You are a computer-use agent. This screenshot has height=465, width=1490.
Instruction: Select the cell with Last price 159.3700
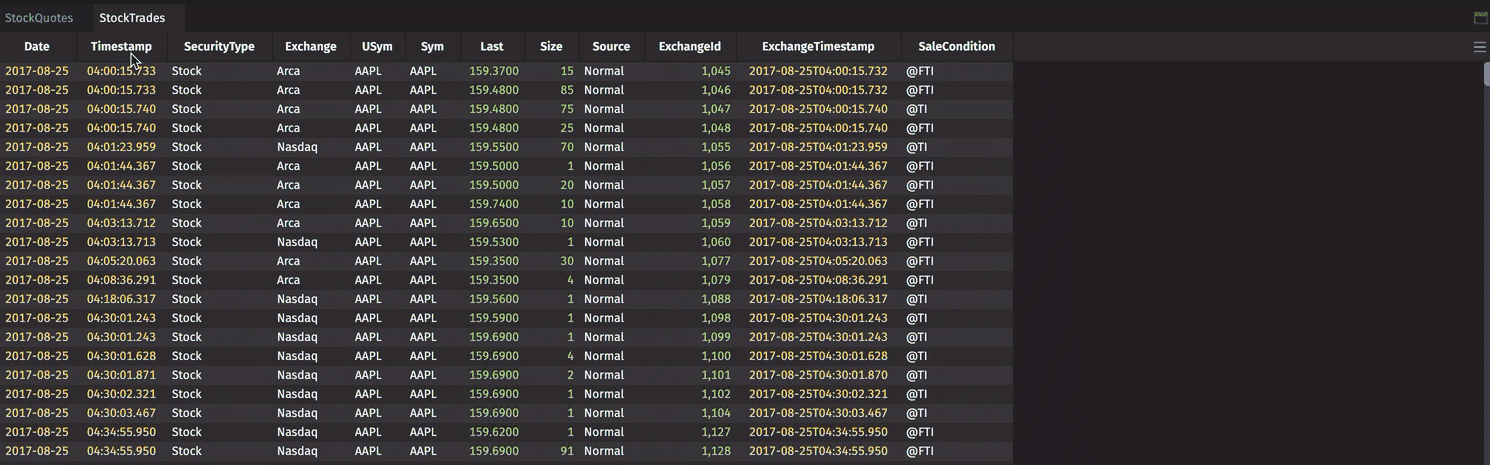494,71
